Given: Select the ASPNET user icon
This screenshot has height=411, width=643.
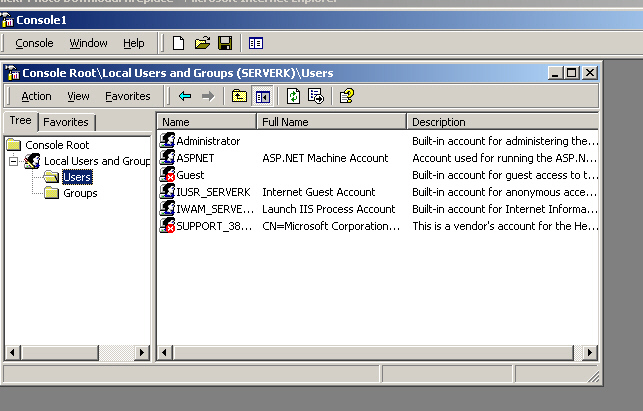Looking at the screenshot, I should tap(167, 158).
